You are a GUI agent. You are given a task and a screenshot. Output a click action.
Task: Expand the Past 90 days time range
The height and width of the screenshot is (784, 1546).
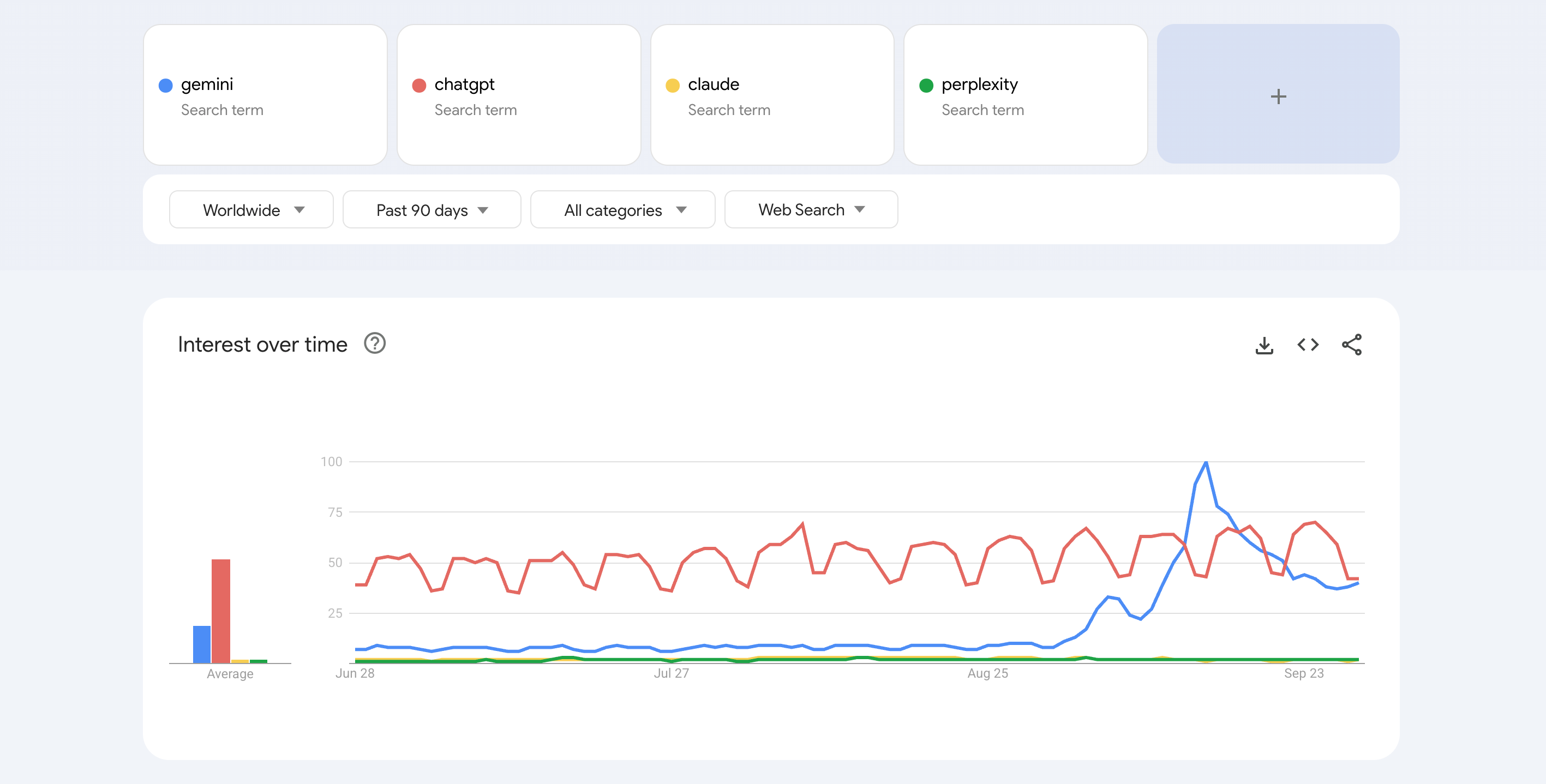(432, 210)
